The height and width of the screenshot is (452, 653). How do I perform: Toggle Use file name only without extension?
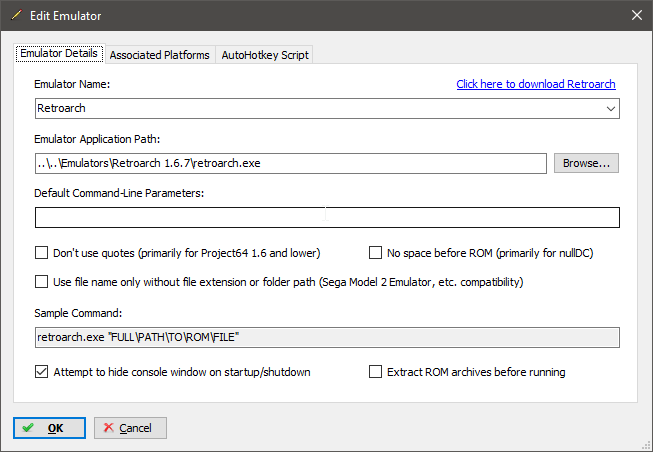click(41, 282)
